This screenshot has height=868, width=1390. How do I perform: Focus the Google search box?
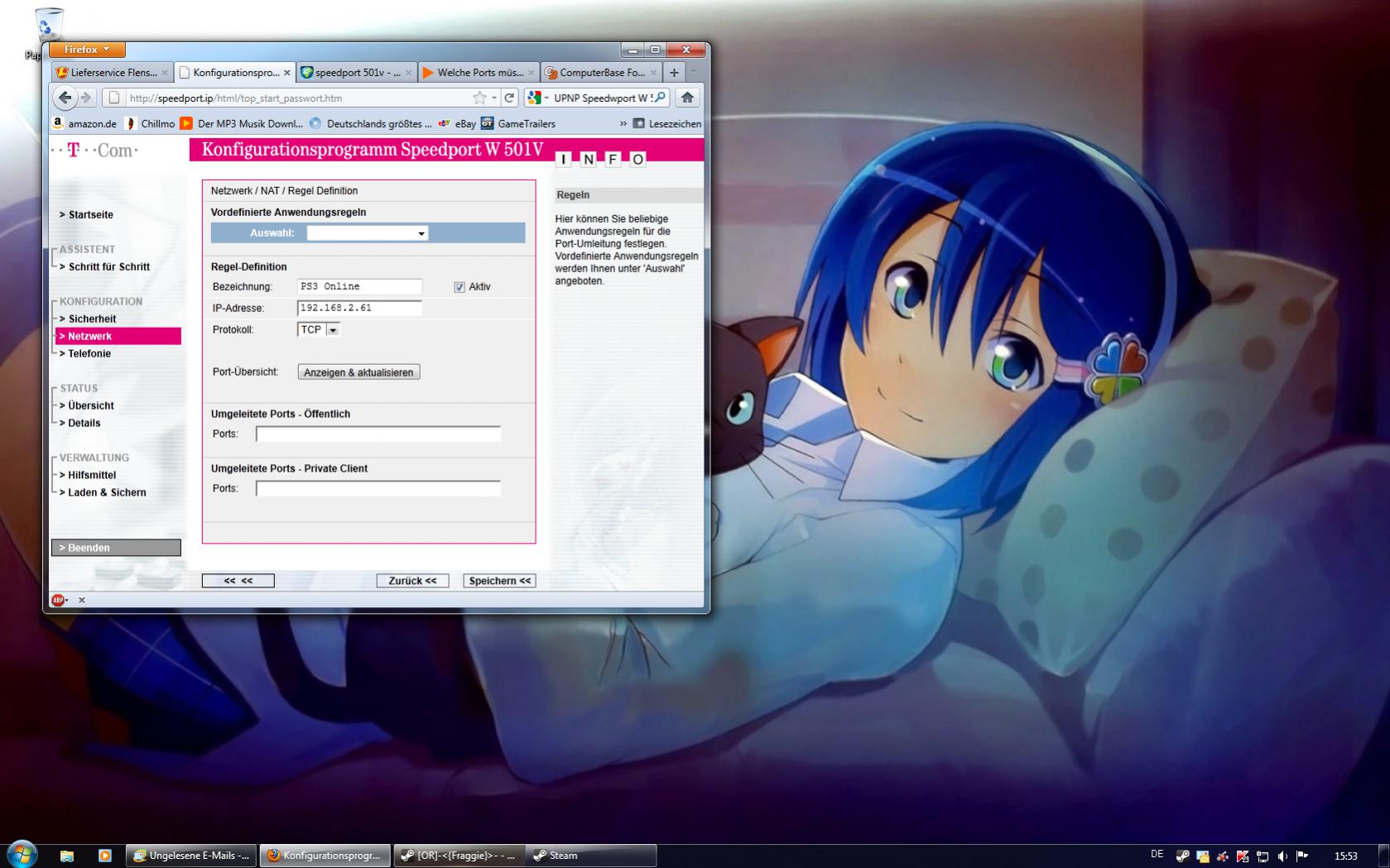click(x=602, y=98)
